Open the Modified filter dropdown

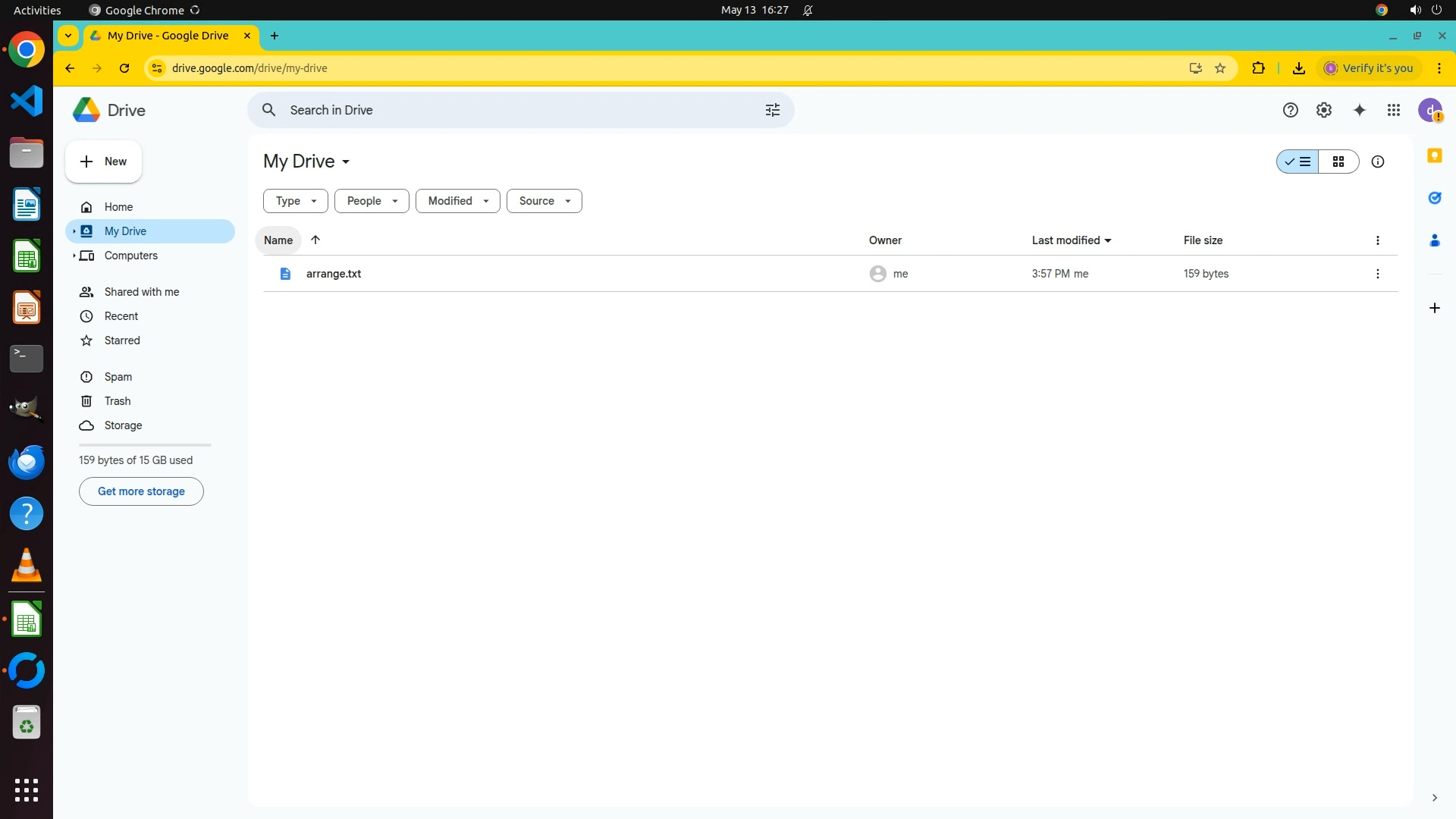[457, 201]
